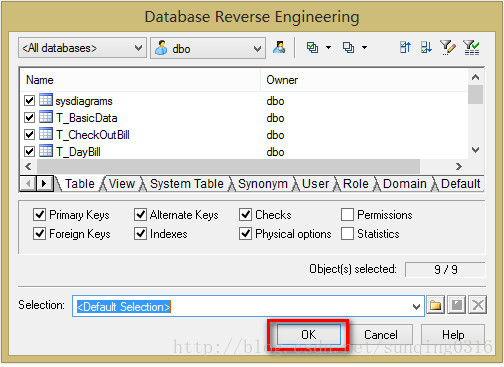
Task: Click the Delete selection X icon
Action: coord(478,305)
